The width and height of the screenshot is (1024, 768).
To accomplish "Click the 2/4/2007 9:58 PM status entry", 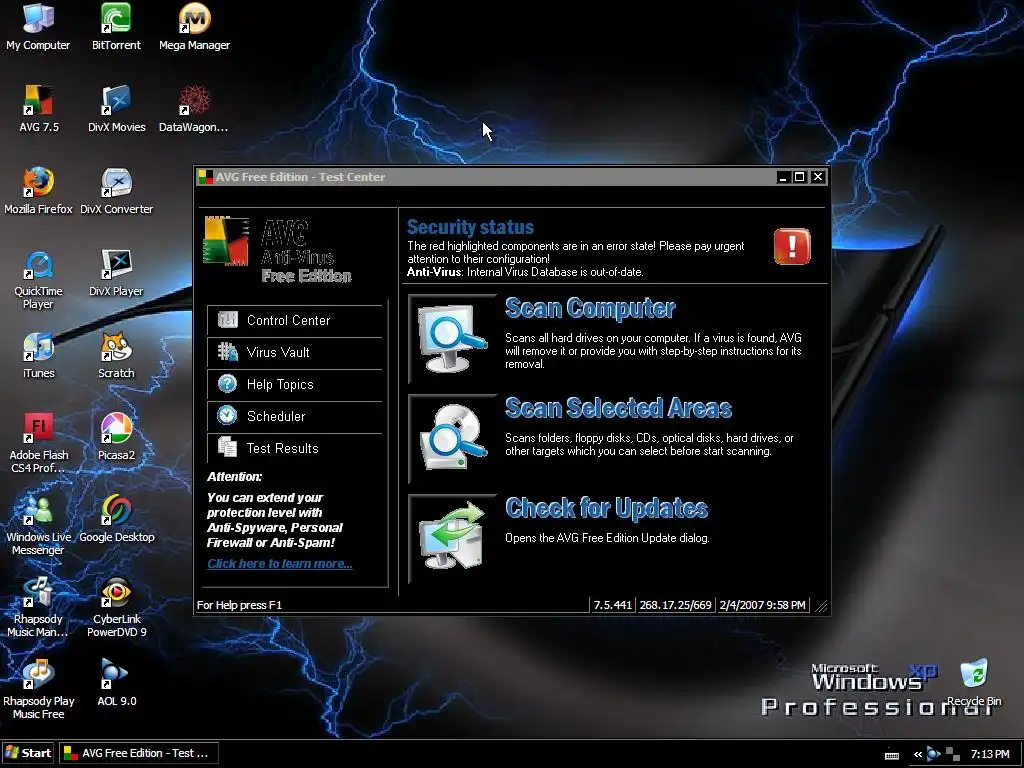I will (762, 605).
